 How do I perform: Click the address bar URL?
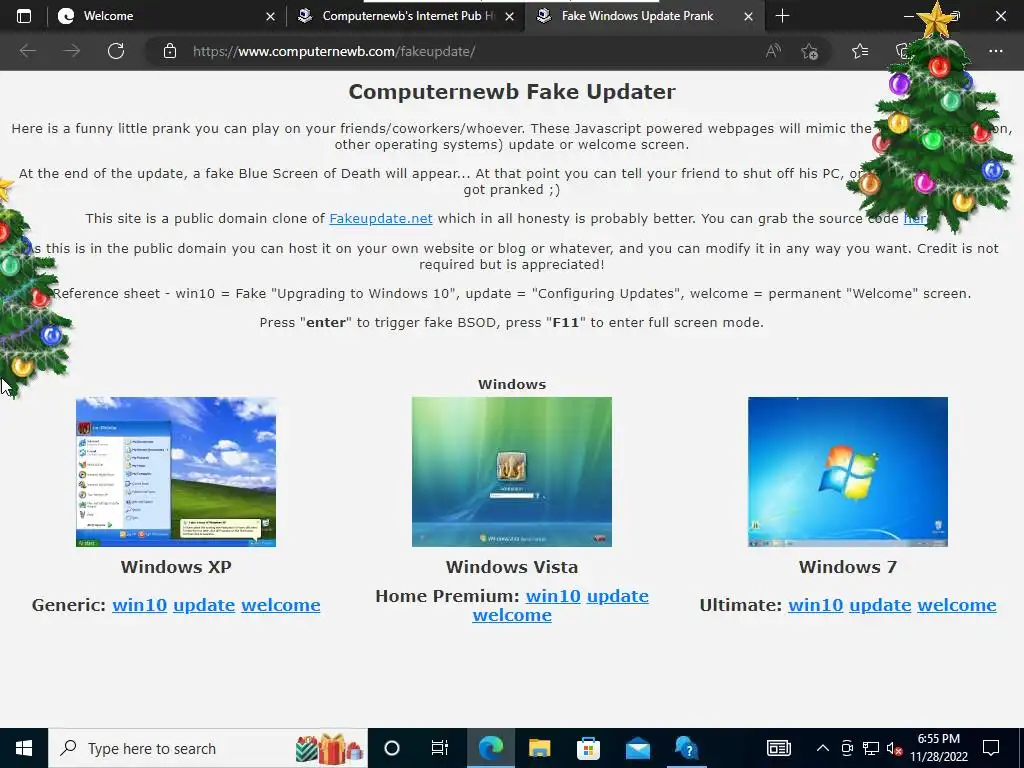tap(334, 51)
